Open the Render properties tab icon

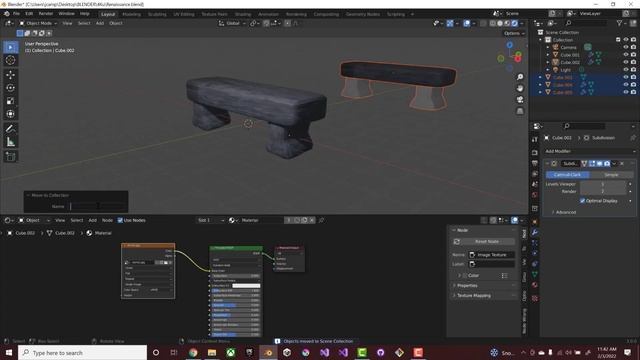[535, 153]
